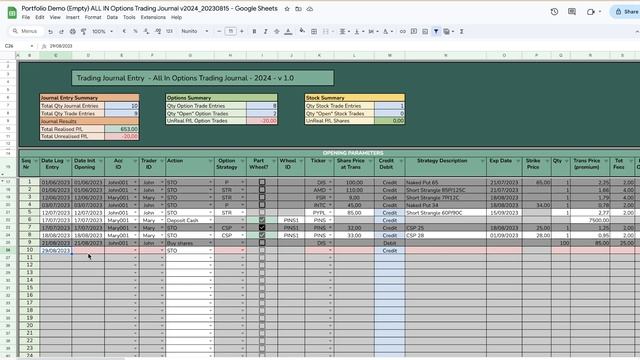This screenshot has width=640, height=360.
Task: Click the increase font size plus button
Action: (242, 31)
